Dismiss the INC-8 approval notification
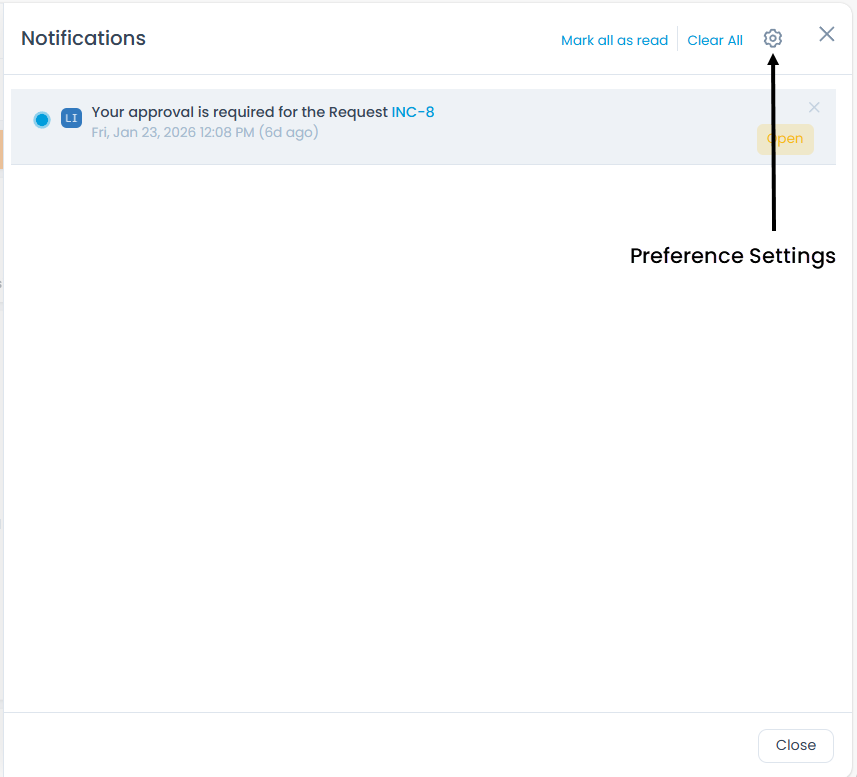The height and width of the screenshot is (777, 857). pyautogui.click(x=814, y=107)
